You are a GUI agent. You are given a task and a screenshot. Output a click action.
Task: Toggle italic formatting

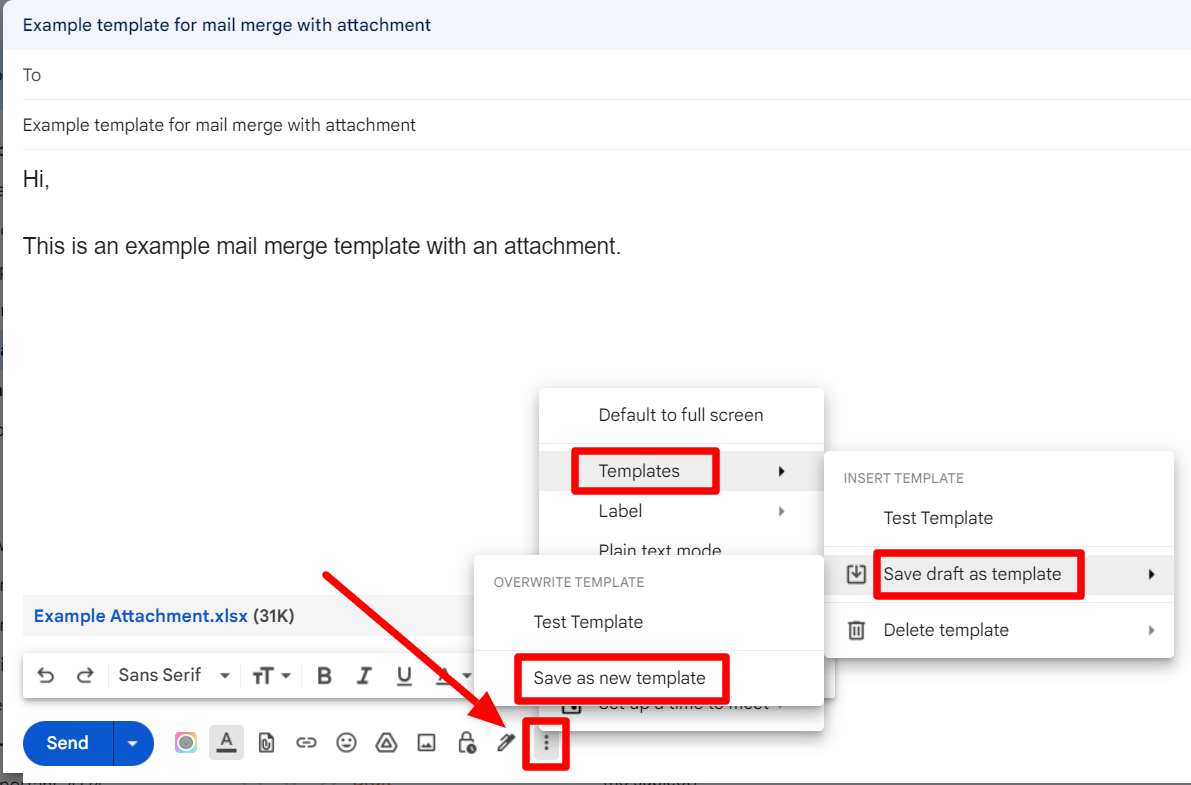point(365,676)
